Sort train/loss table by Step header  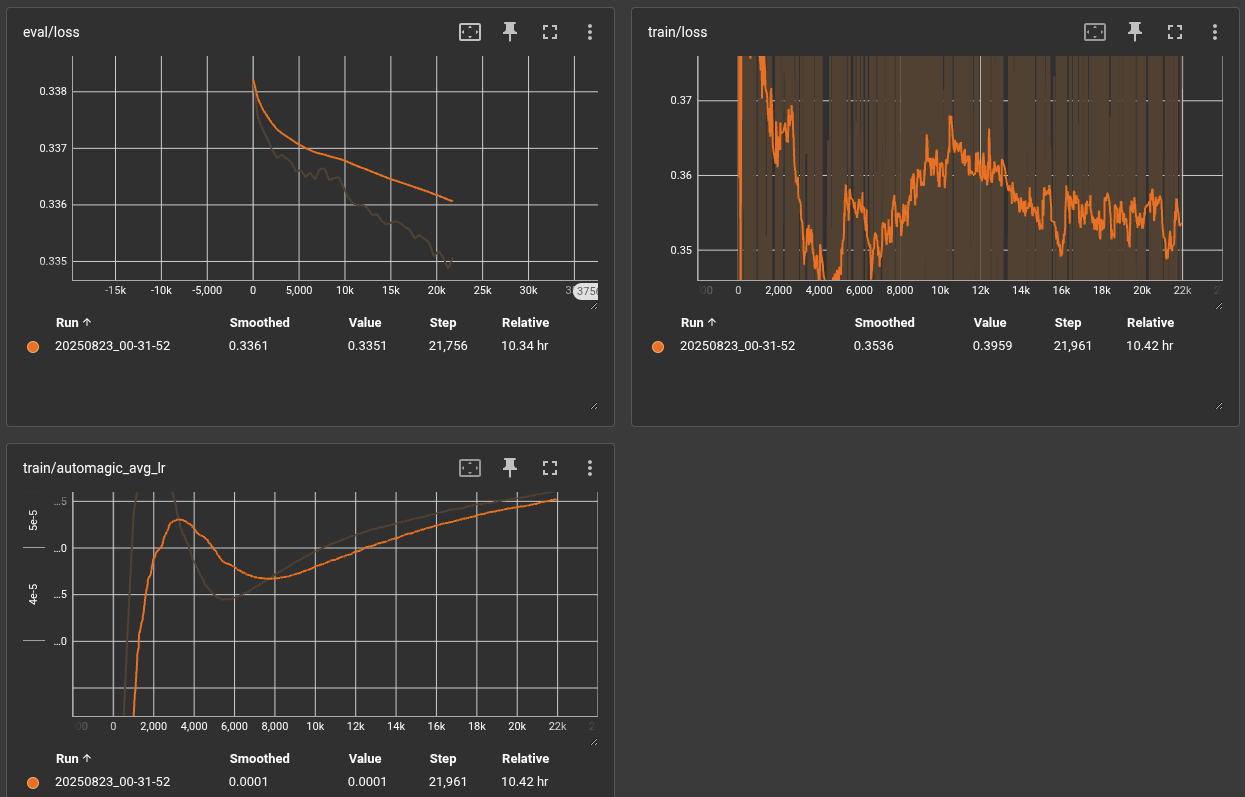1068,323
